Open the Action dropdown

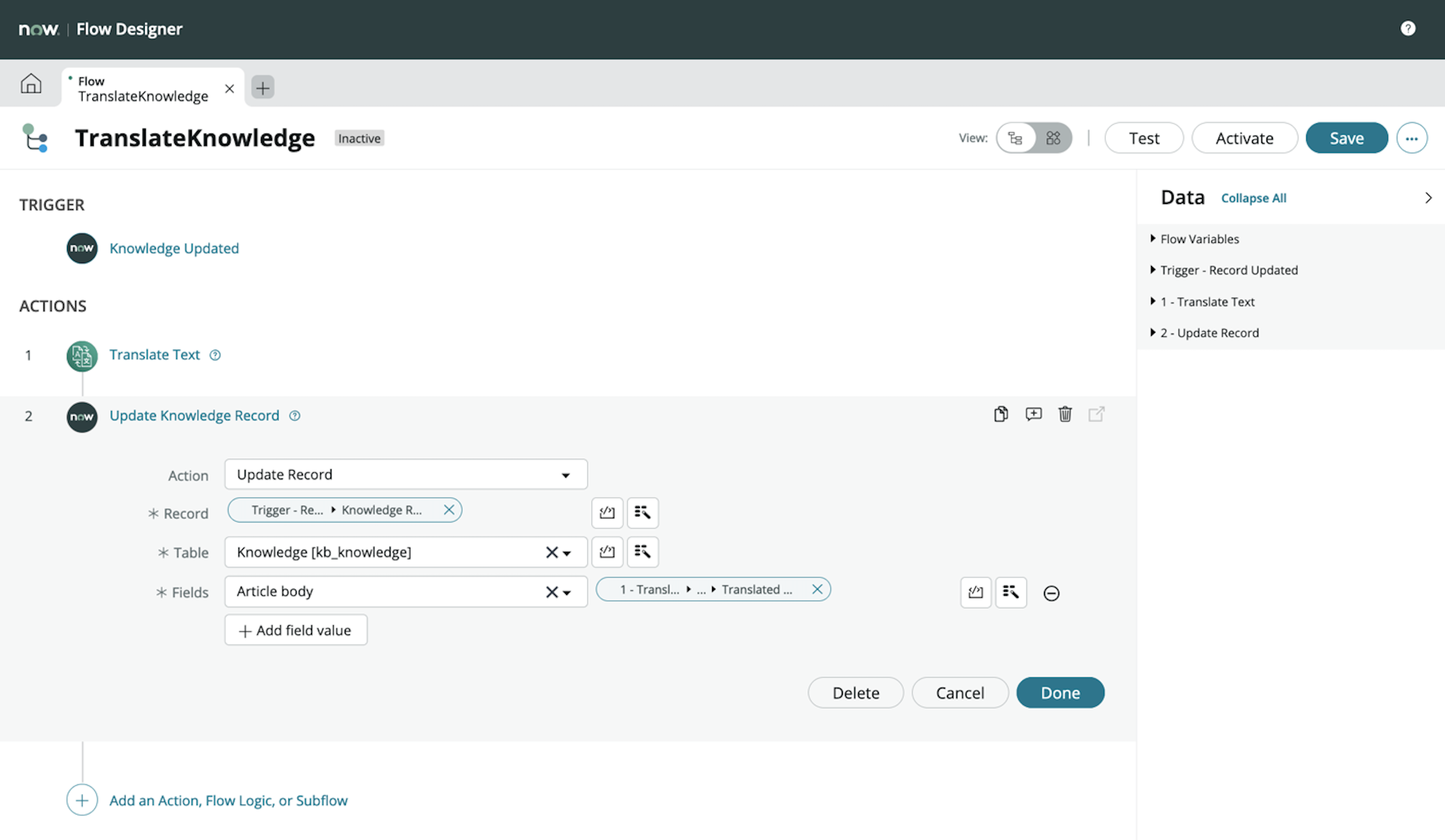click(406, 475)
